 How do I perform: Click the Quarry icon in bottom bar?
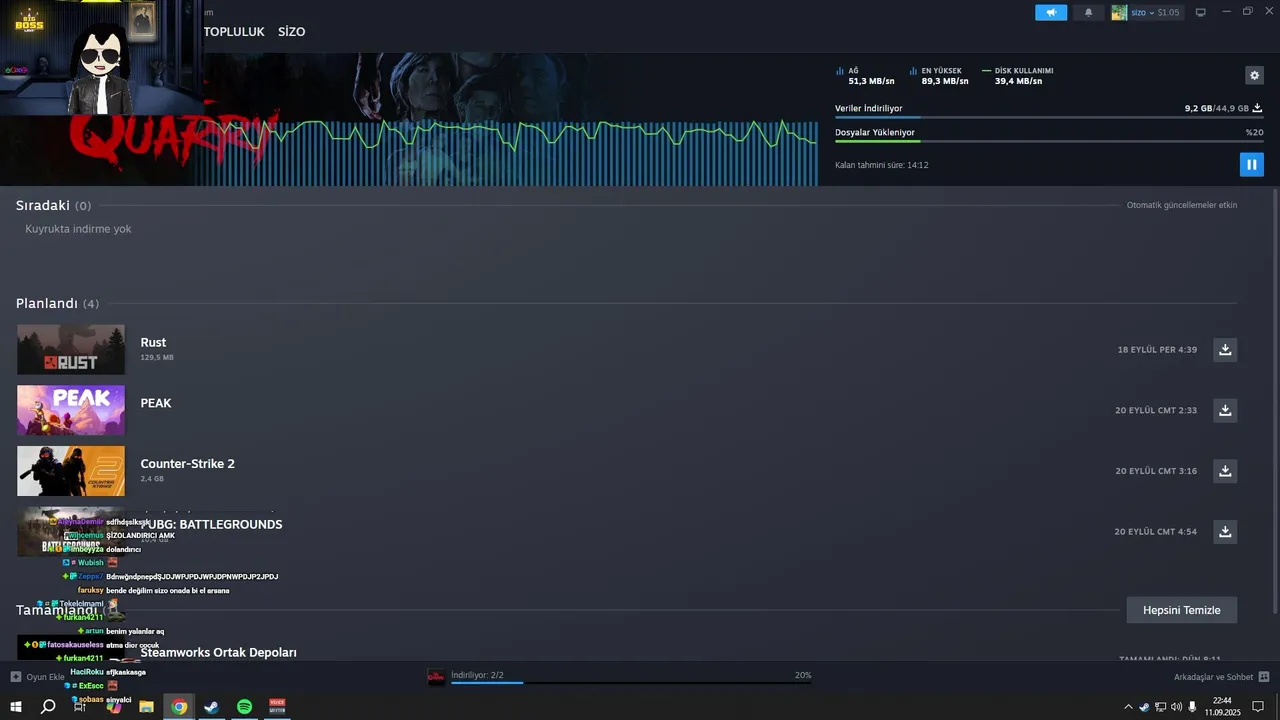click(436, 677)
